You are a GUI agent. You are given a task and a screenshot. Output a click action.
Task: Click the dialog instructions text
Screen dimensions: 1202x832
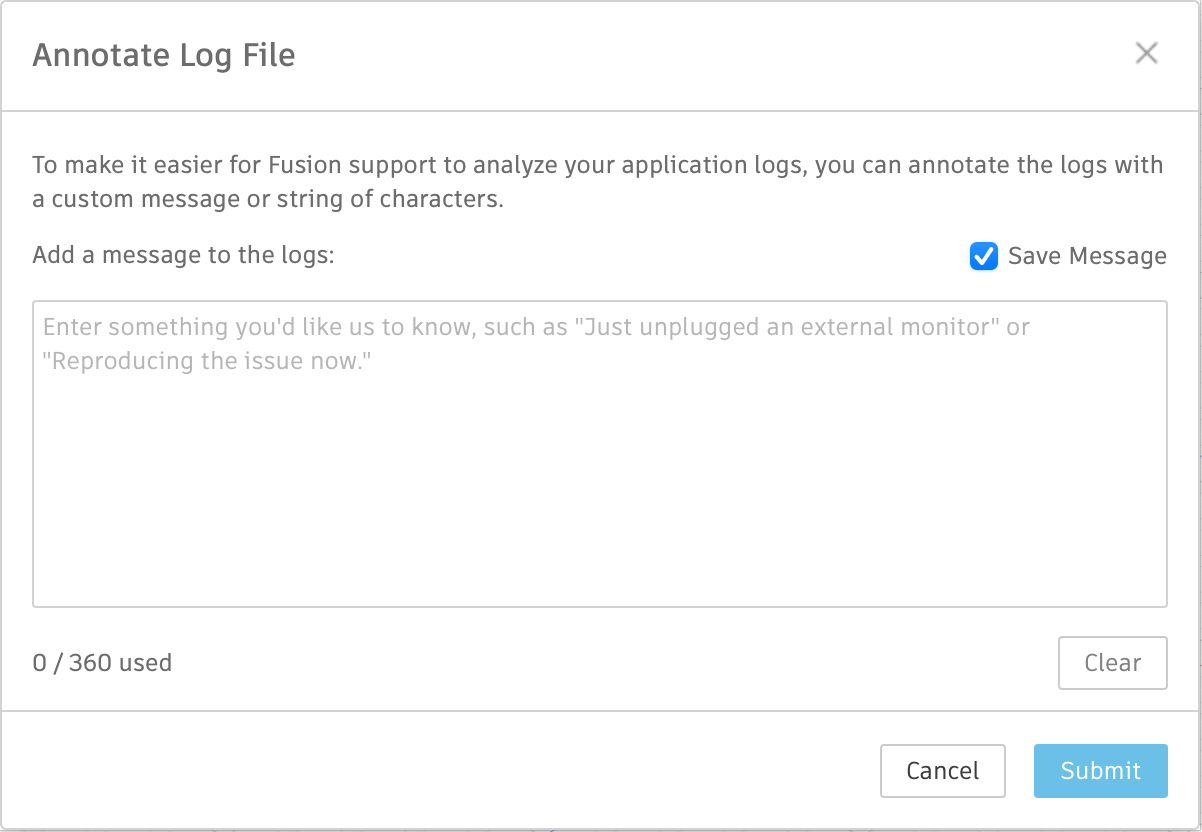tap(597, 181)
